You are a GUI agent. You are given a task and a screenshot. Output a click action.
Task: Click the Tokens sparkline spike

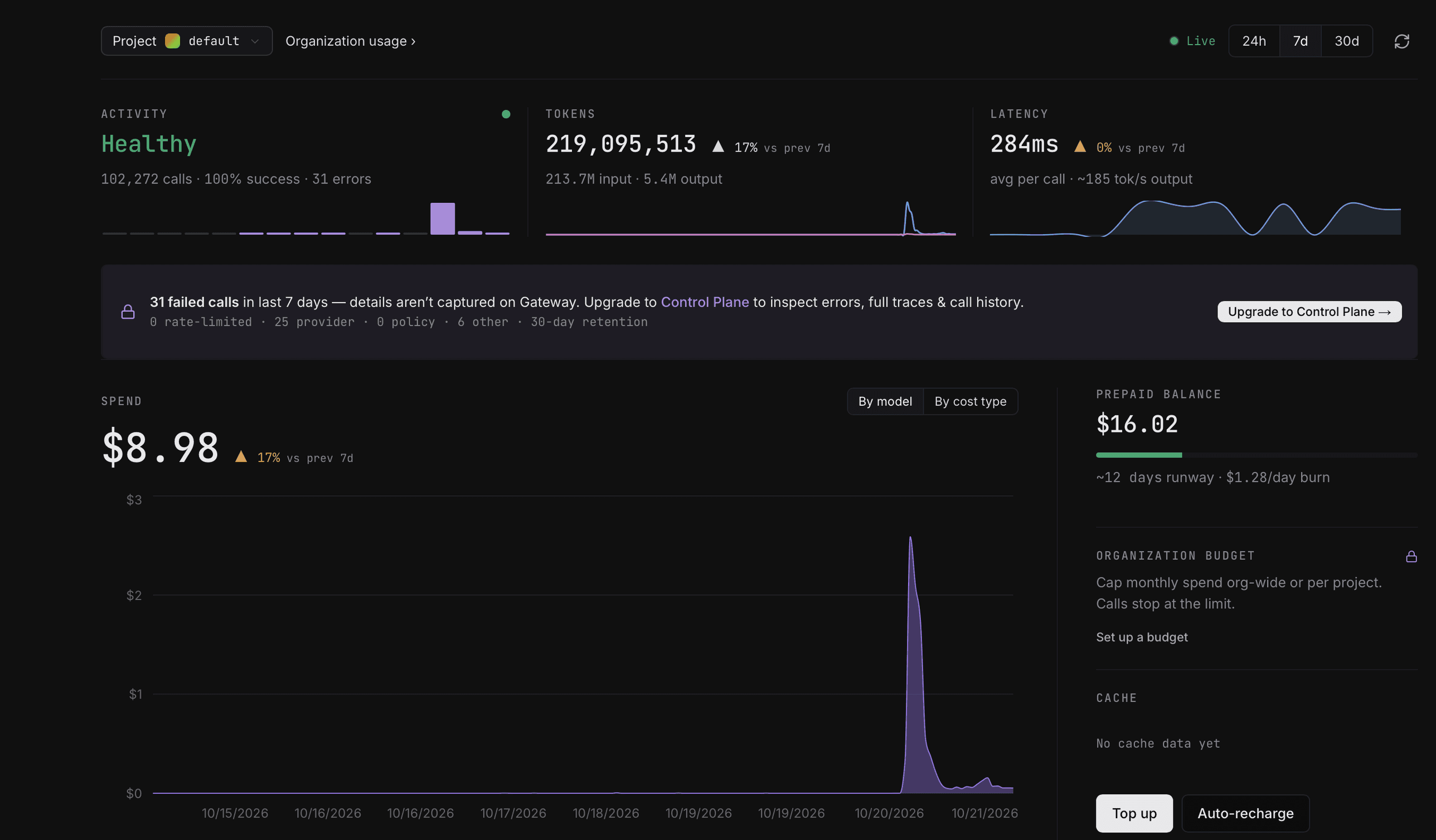coord(908,218)
